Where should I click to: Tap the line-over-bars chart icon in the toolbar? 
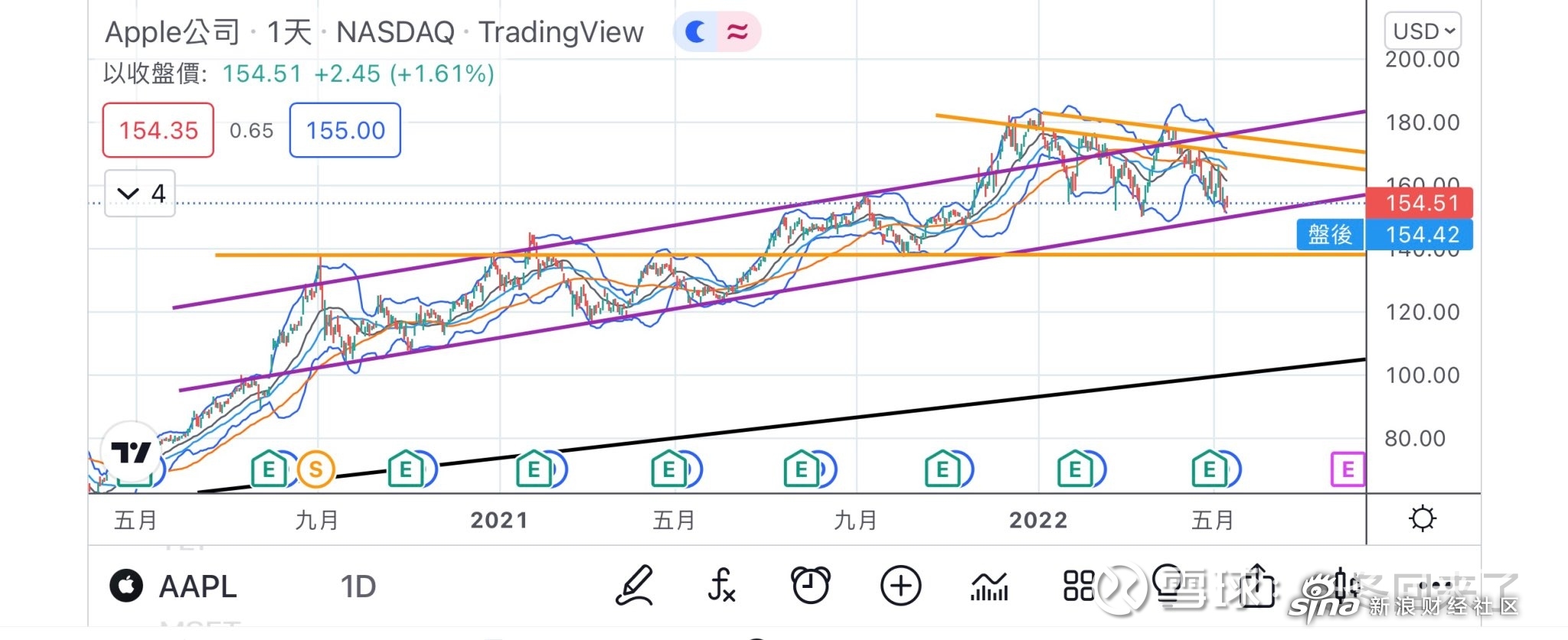pos(989,587)
